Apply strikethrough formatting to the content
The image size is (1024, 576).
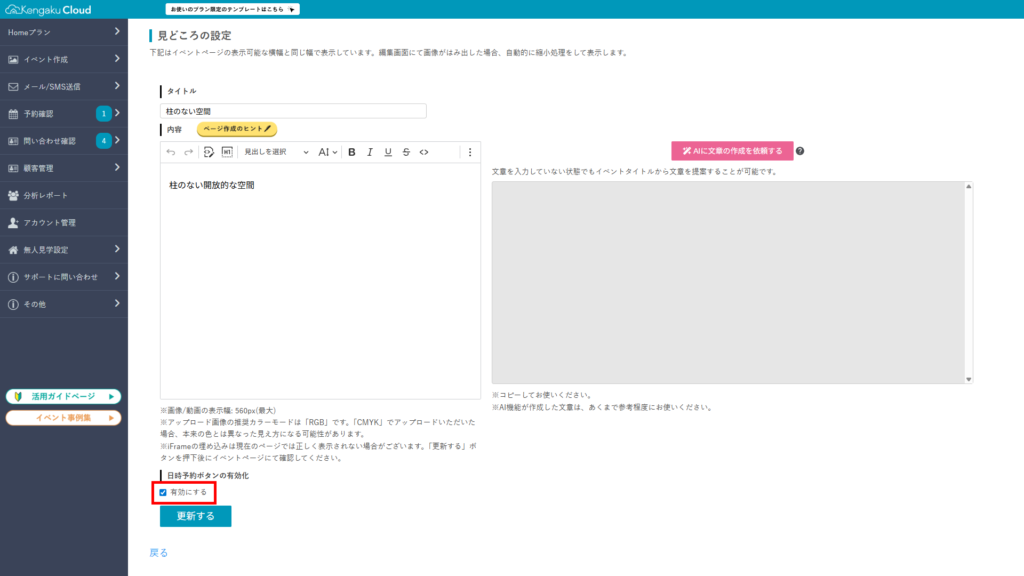tap(404, 151)
